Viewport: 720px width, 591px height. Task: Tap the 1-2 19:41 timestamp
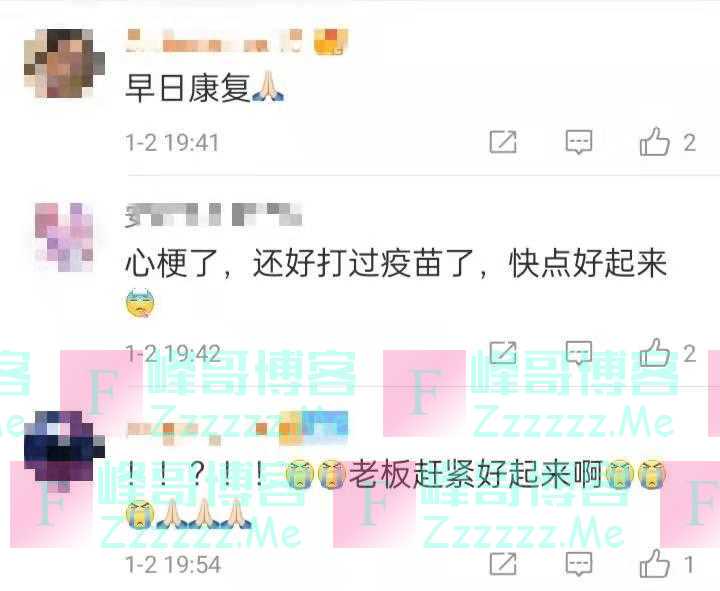click(x=173, y=142)
